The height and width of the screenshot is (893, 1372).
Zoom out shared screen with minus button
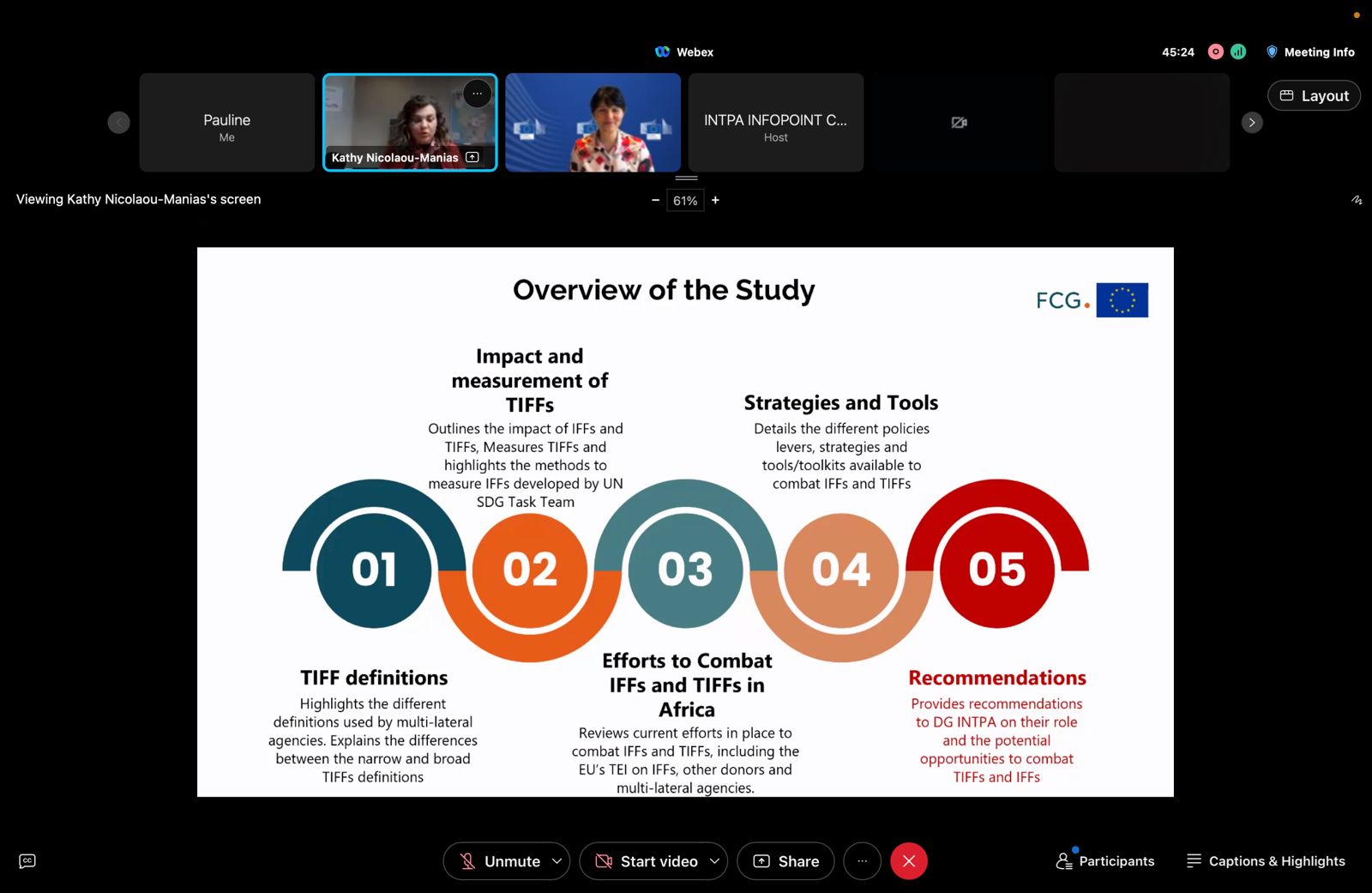[655, 201]
